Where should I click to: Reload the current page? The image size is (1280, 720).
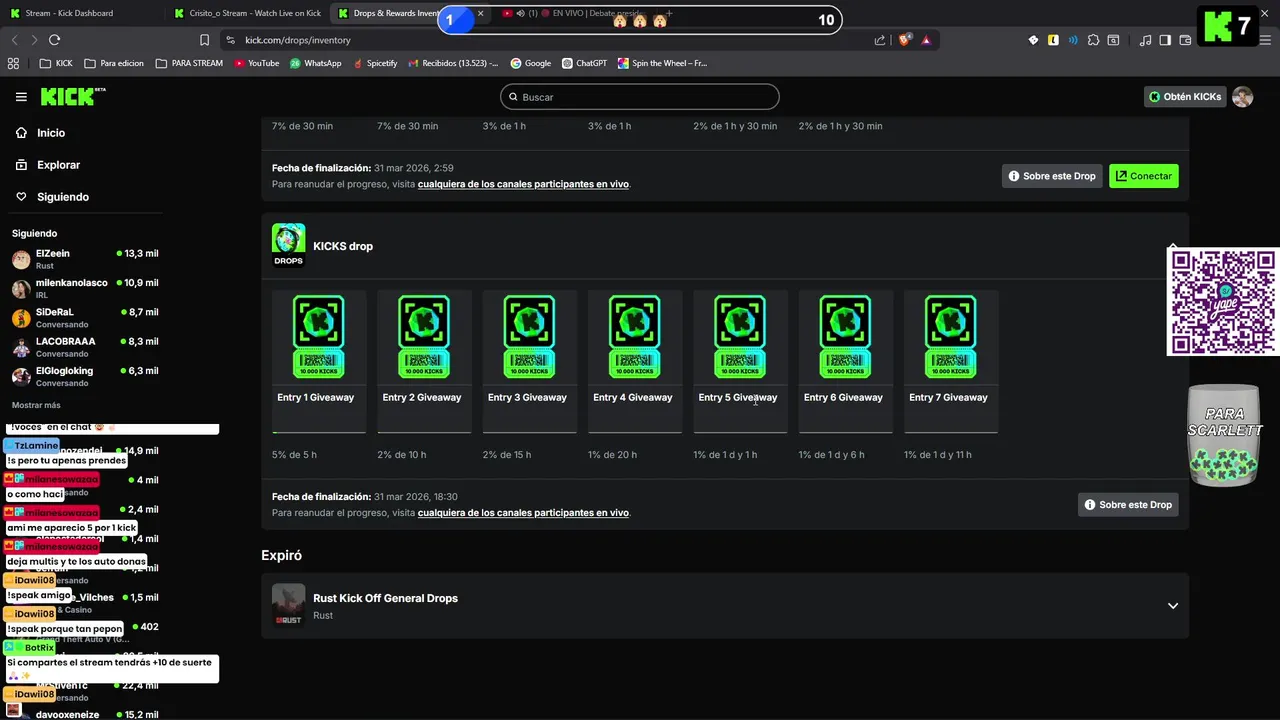point(54,40)
